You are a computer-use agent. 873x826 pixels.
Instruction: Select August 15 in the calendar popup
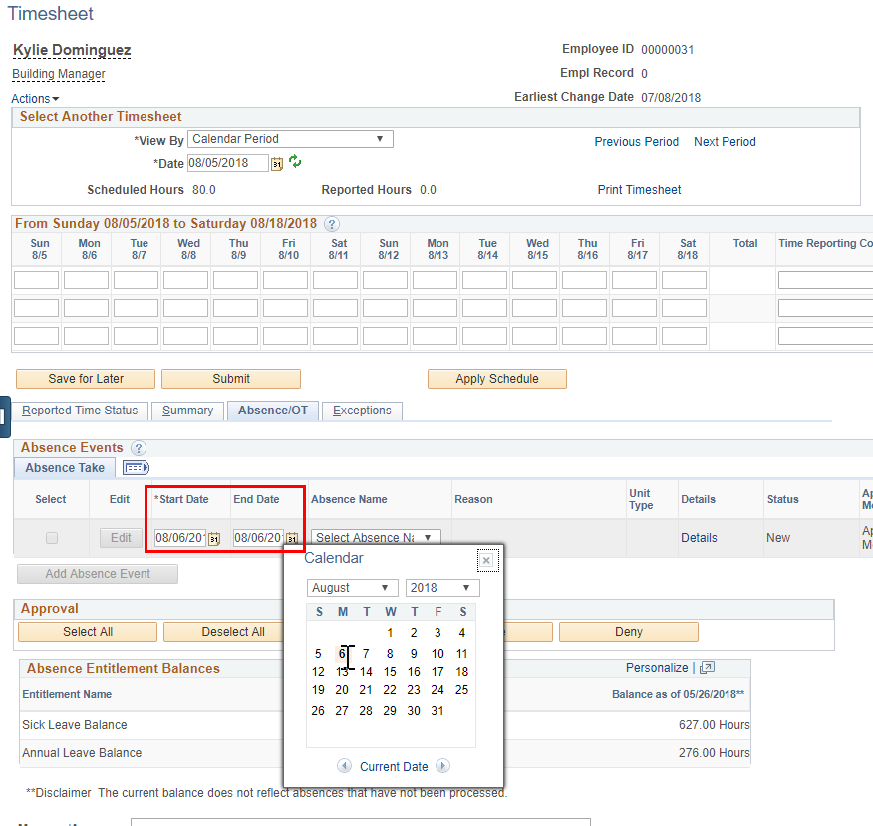tap(390, 671)
